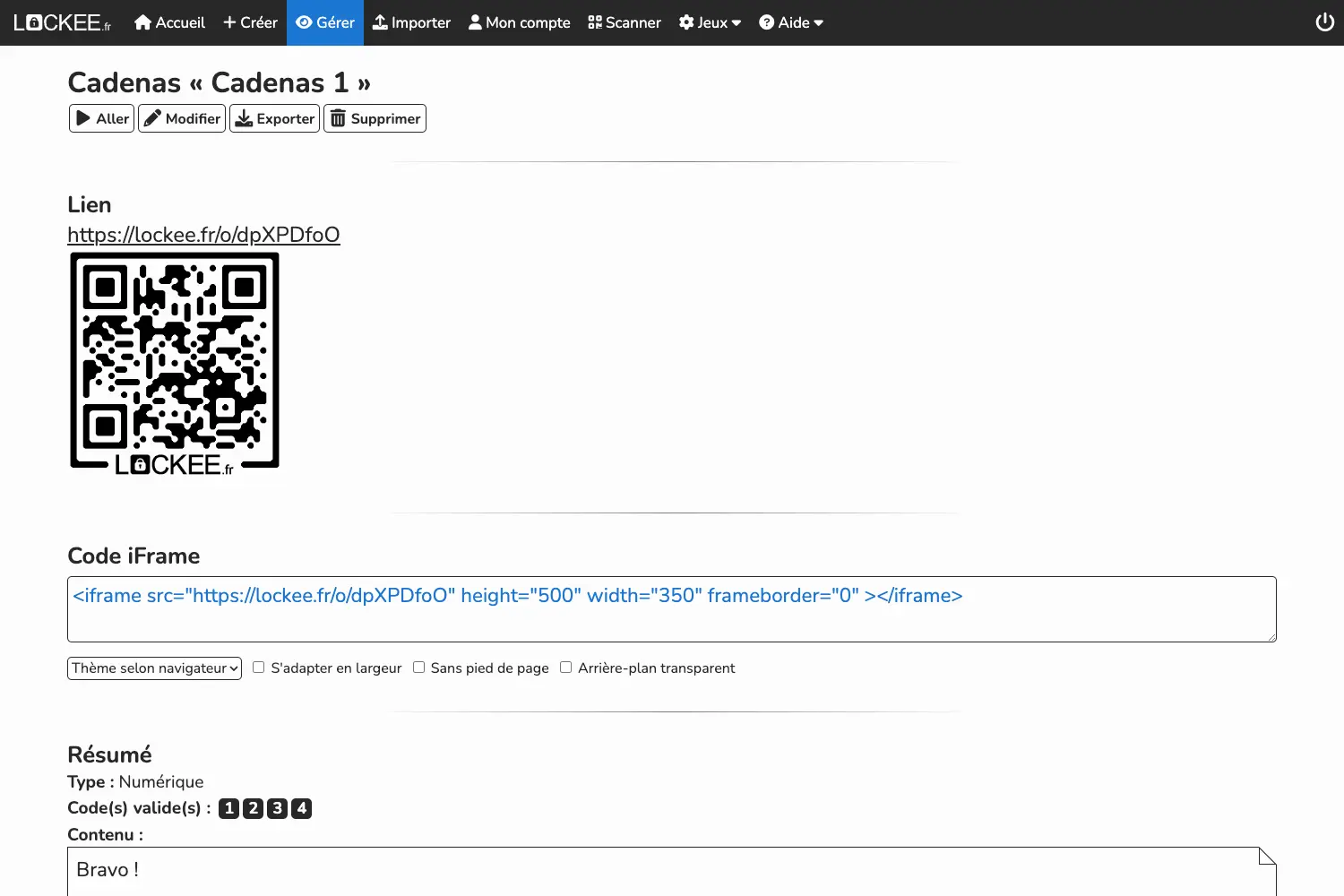Image resolution: width=1344 pixels, height=896 pixels.
Task: Click the plus icon beside Créer
Action: [x=229, y=22]
